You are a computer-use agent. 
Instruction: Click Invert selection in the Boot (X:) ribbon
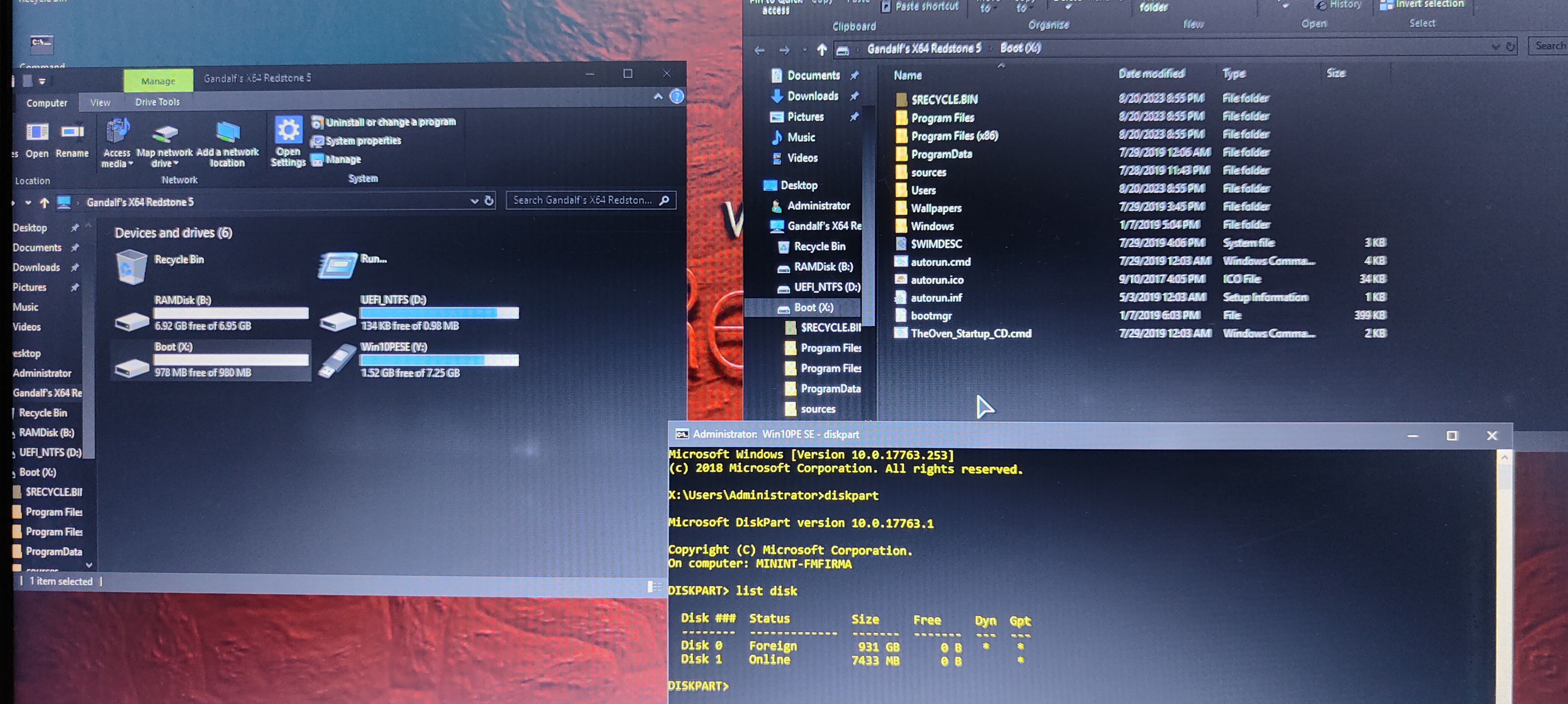tap(1421, 4)
